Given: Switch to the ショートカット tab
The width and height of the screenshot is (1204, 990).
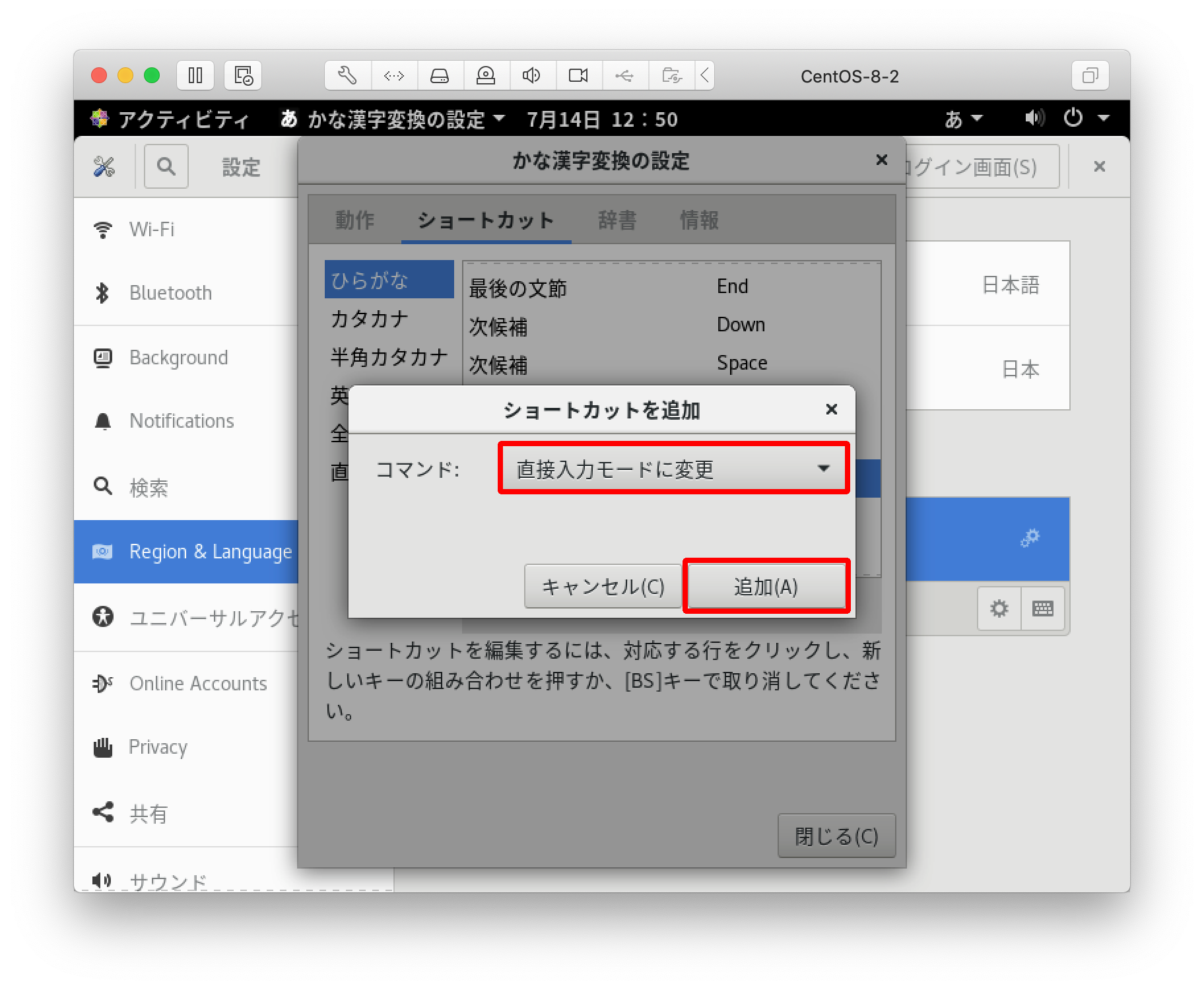Looking at the screenshot, I should tap(486, 220).
